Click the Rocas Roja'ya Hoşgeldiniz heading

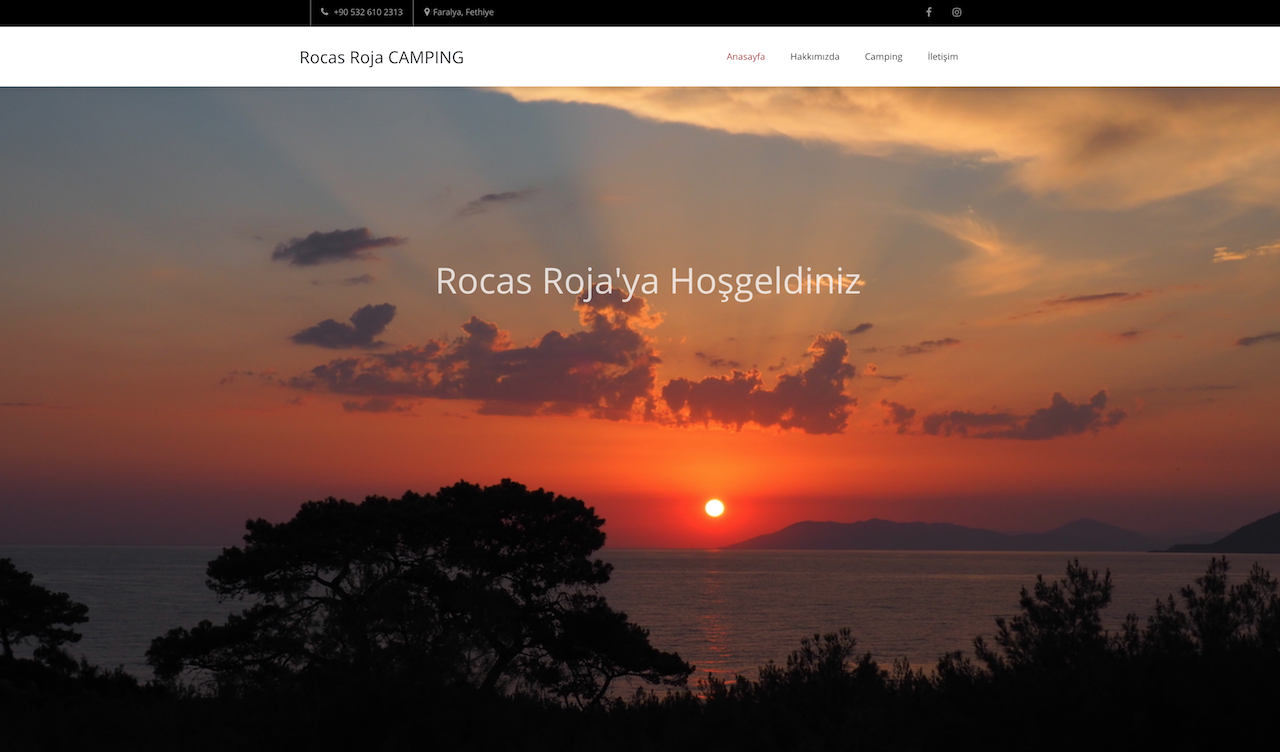[x=648, y=281]
